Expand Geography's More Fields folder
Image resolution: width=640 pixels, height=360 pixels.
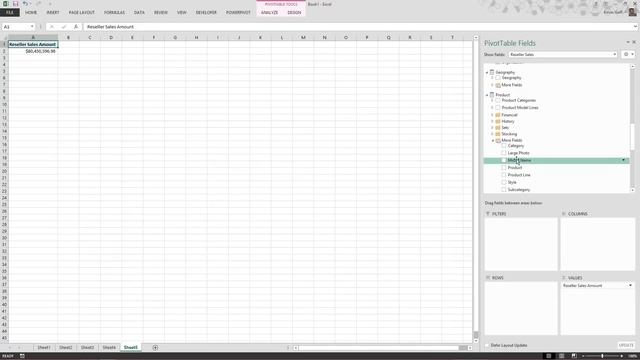(493, 85)
